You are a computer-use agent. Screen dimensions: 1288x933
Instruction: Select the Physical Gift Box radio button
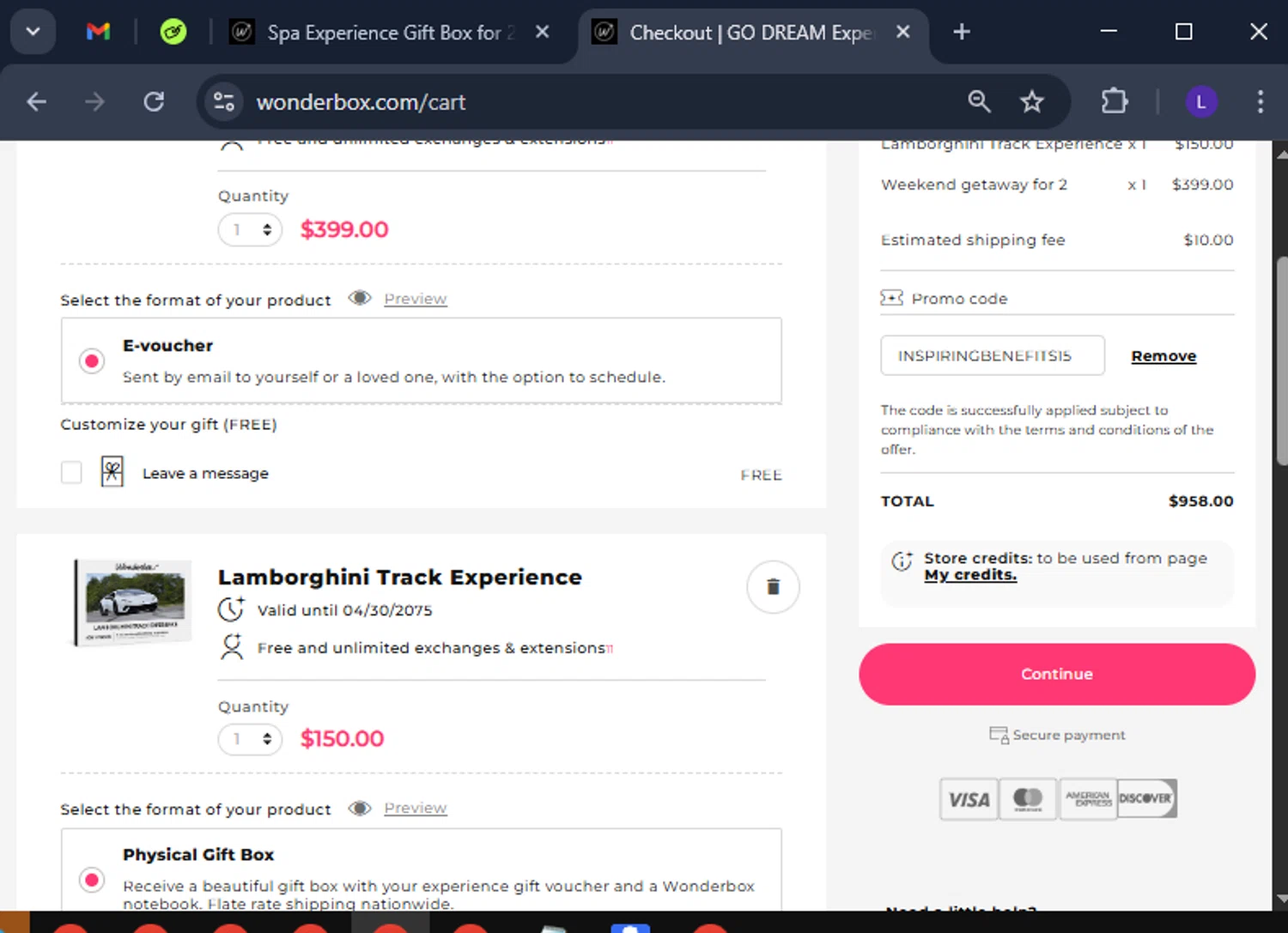92,880
